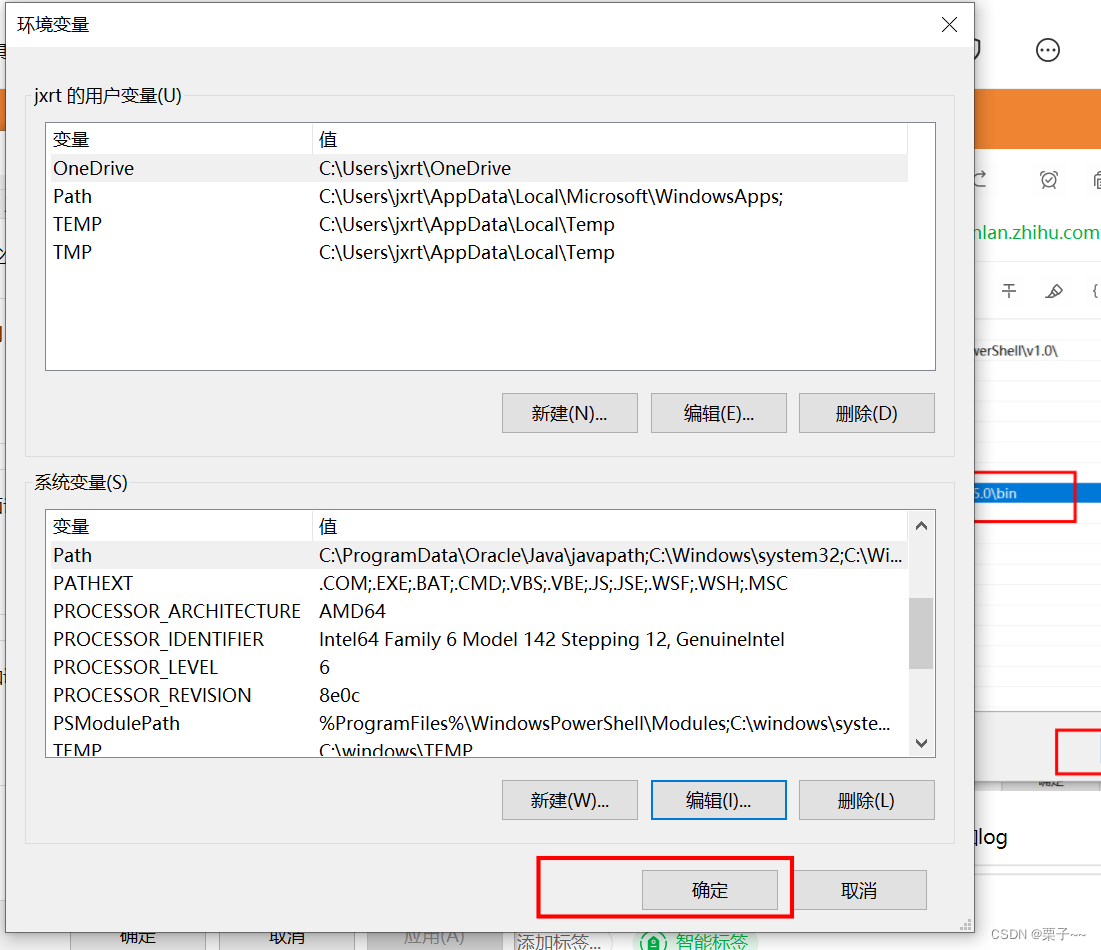Select the PROCESSOR_ARCHITECTURE system variable
The image size is (1101, 950).
pyautogui.click(x=477, y=612)
